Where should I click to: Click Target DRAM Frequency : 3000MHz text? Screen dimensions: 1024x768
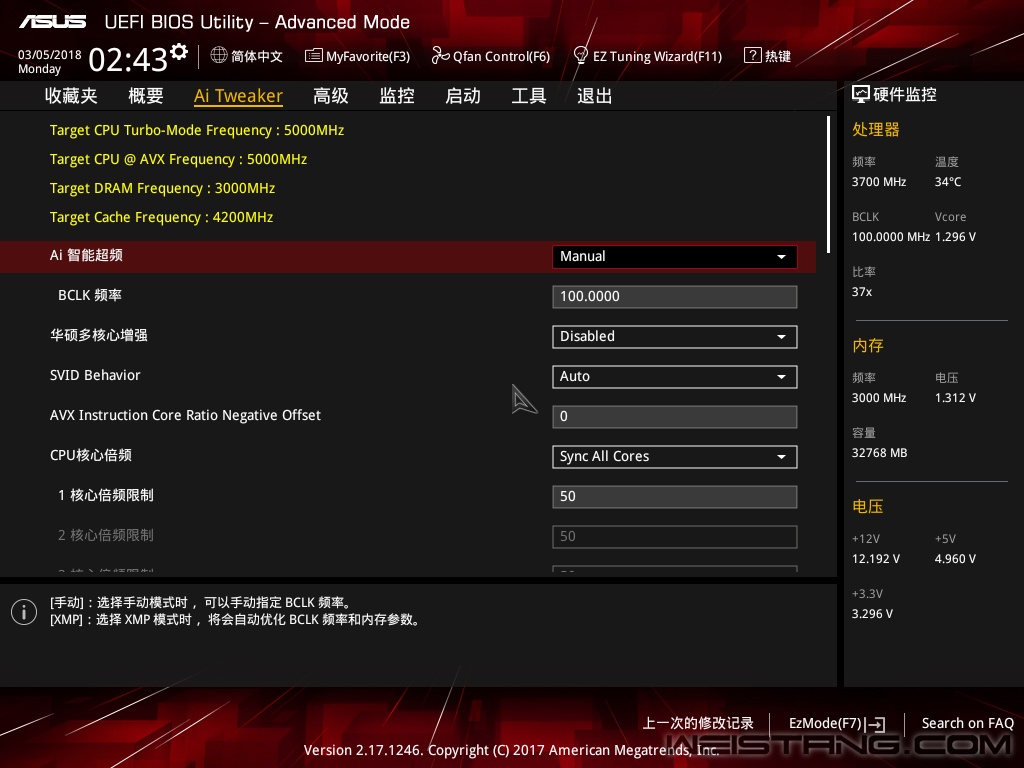point(163,188)
